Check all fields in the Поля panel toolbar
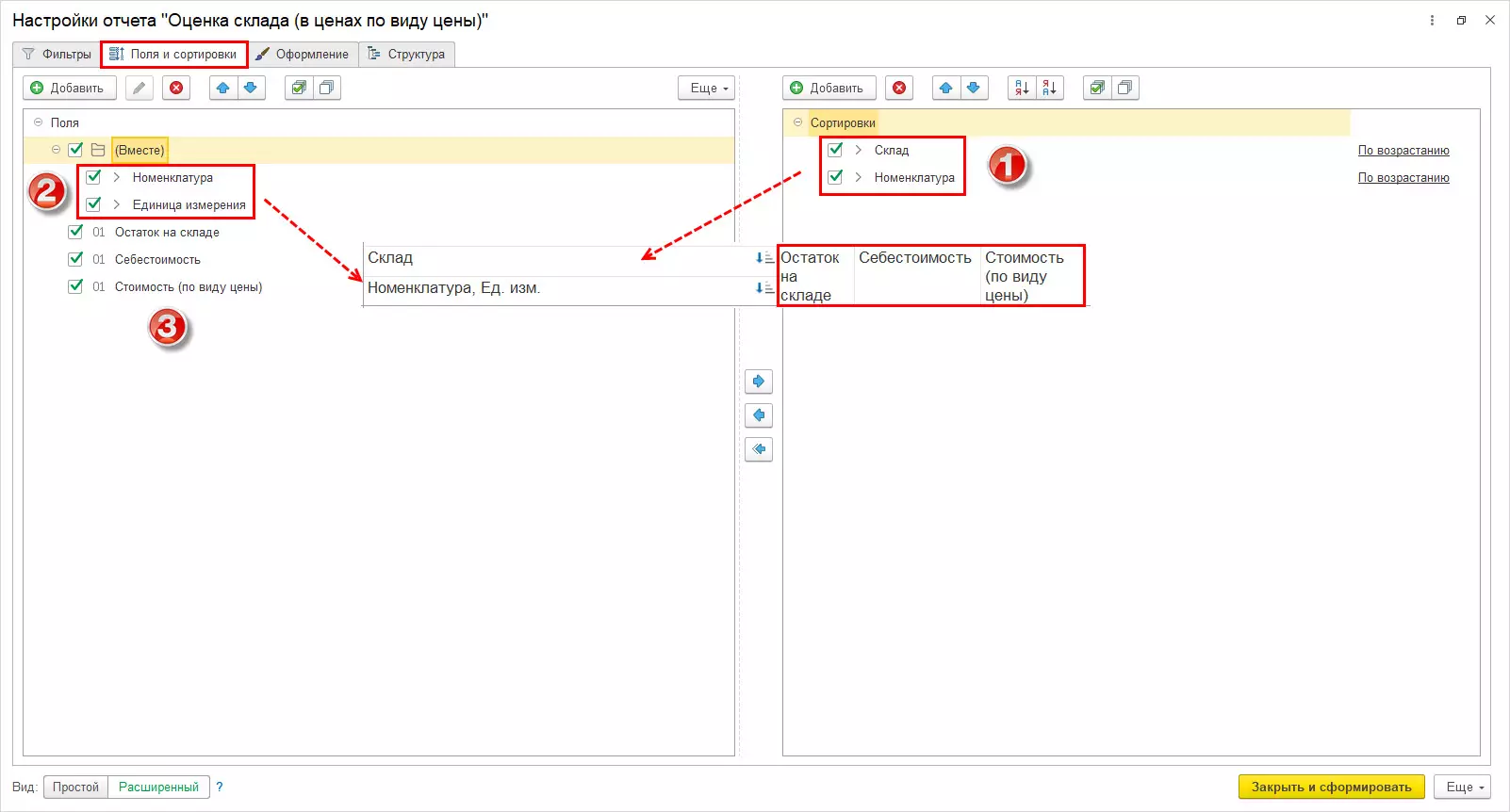This screenshot has height=812, width=1510. 299,88
